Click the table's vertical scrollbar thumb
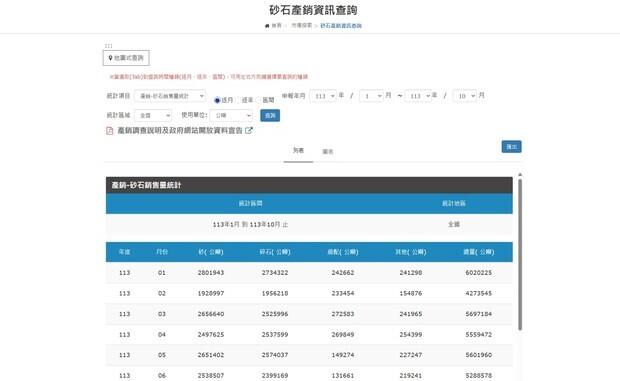This screenshot has width=620, height=381. click(x=520, y=255)
